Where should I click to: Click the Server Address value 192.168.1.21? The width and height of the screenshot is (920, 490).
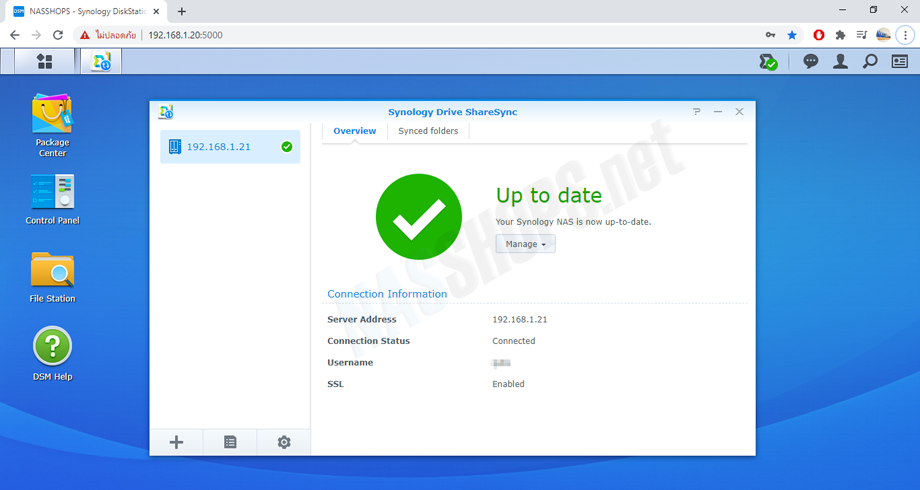click(x=519, y=319)
